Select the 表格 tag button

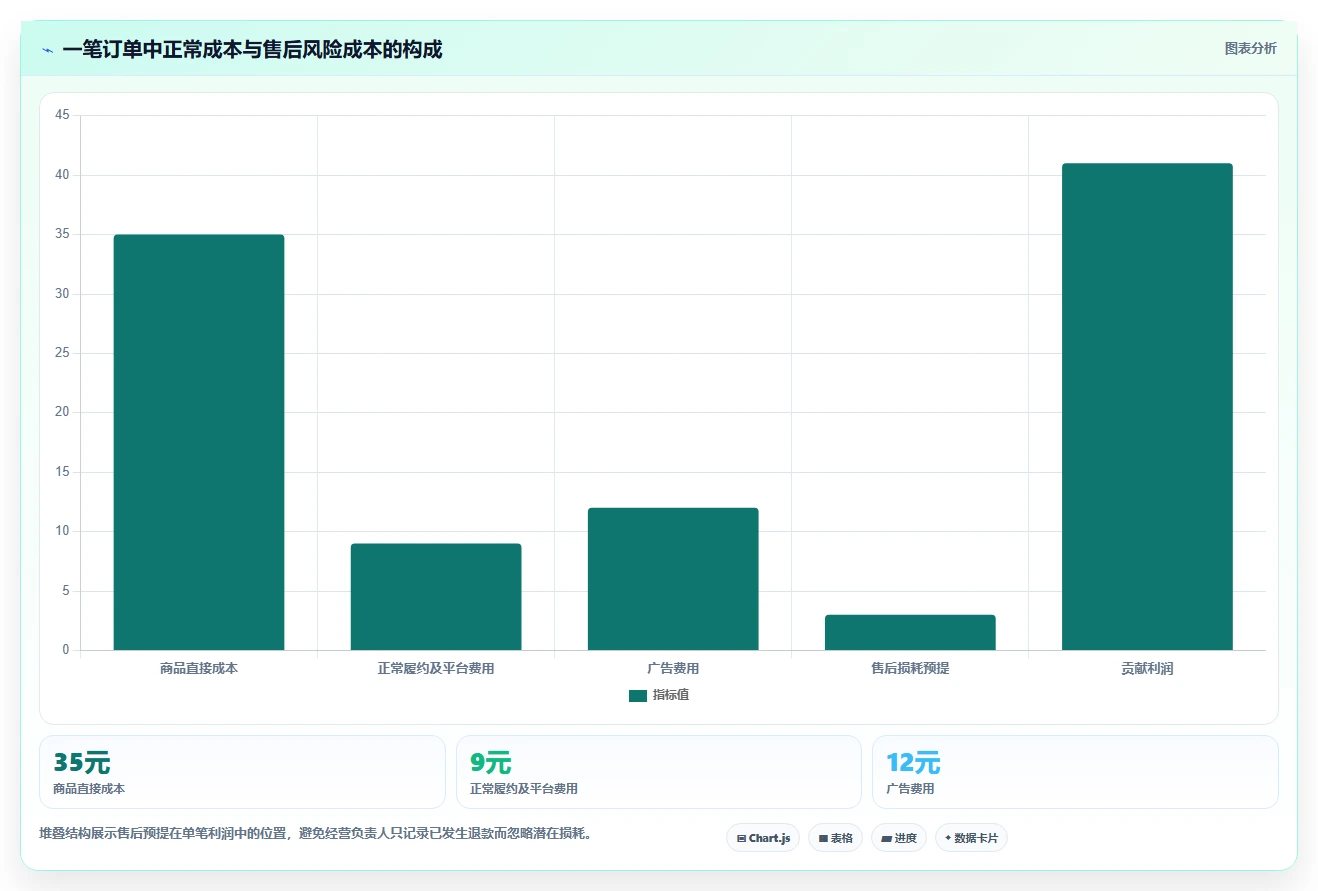835,838
